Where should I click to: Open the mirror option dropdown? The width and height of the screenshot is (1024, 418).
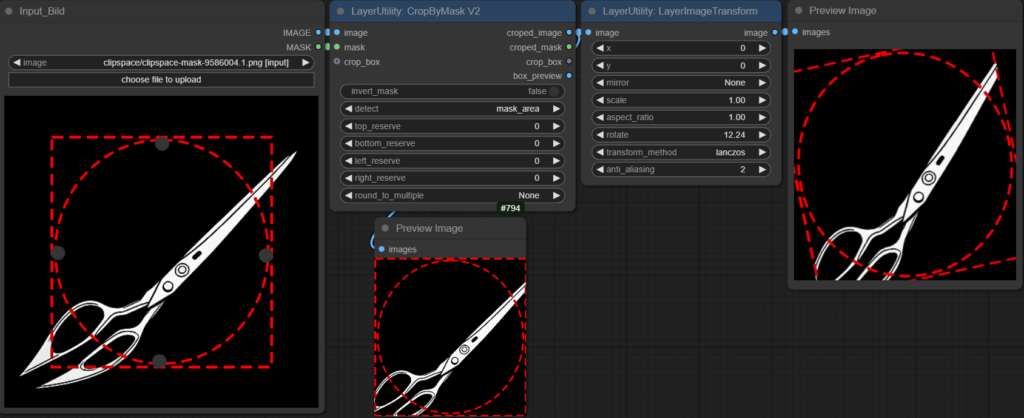point(680,82)
